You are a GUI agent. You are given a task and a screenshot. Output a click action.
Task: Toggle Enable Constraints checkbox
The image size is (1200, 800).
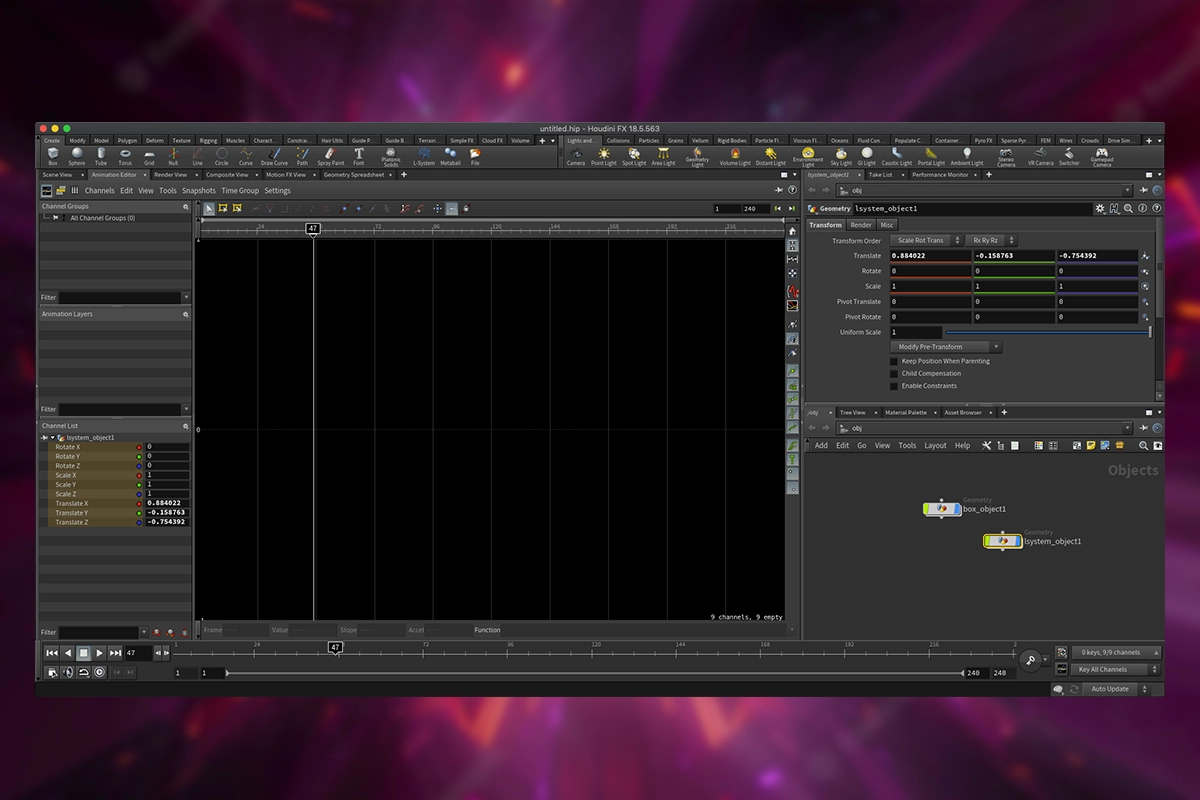click(x=894, y=386)
